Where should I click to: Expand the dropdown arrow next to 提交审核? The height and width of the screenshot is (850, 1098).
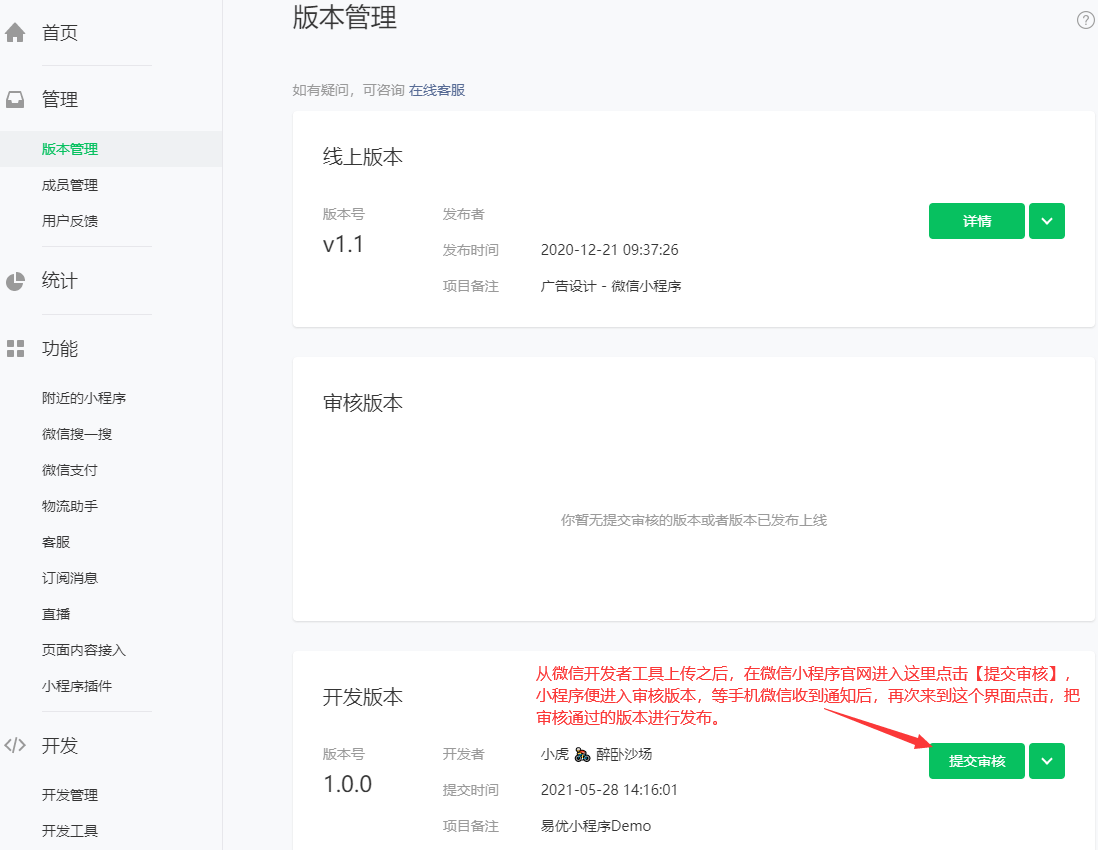tap(1046, 761)
